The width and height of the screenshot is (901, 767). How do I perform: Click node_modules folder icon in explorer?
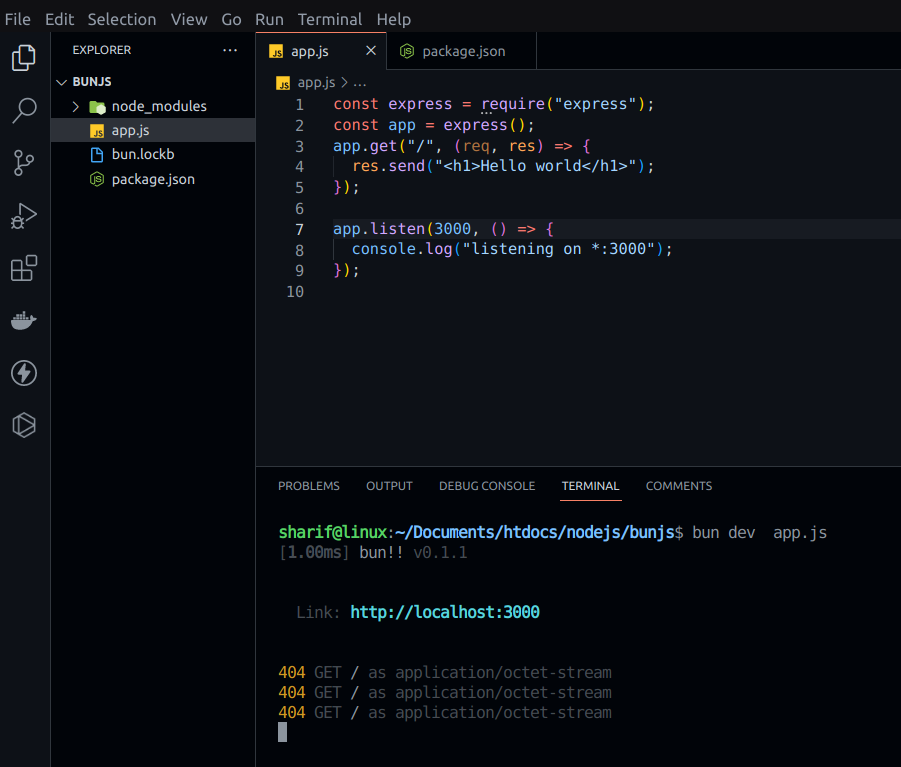tap(98, 107)
